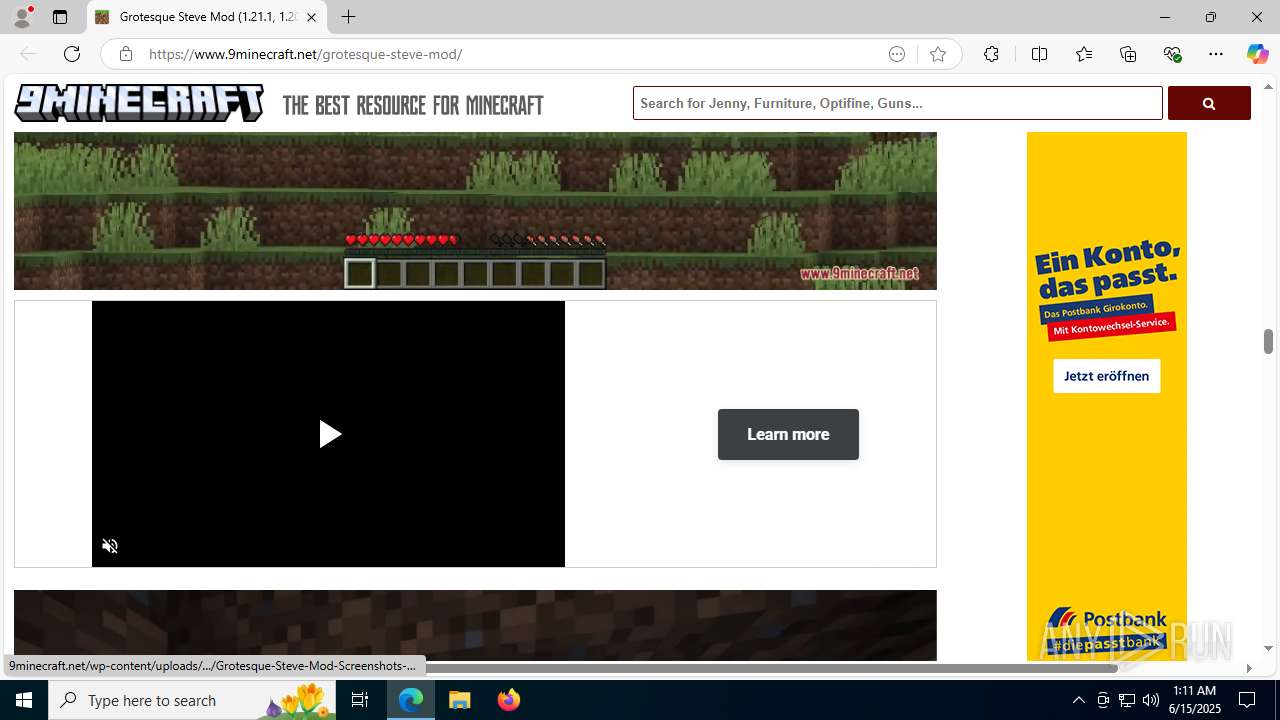Click the address bar URL

305,54
